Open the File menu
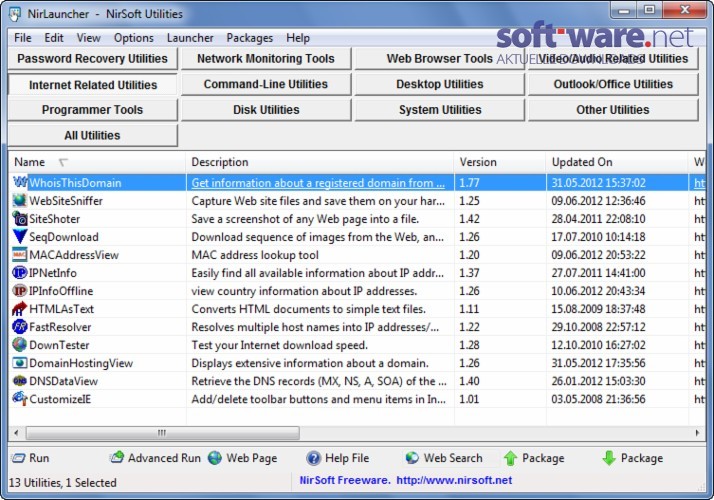The height and width of the screenshot is (500, 714). coord(23,38)
